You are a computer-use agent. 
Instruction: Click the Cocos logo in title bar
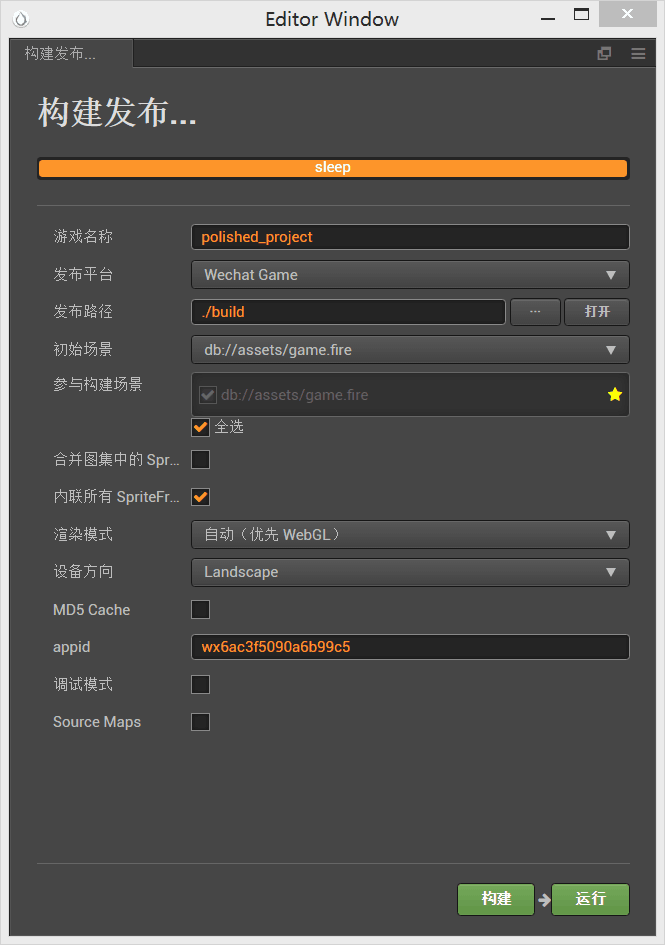(x=21, y=19)
